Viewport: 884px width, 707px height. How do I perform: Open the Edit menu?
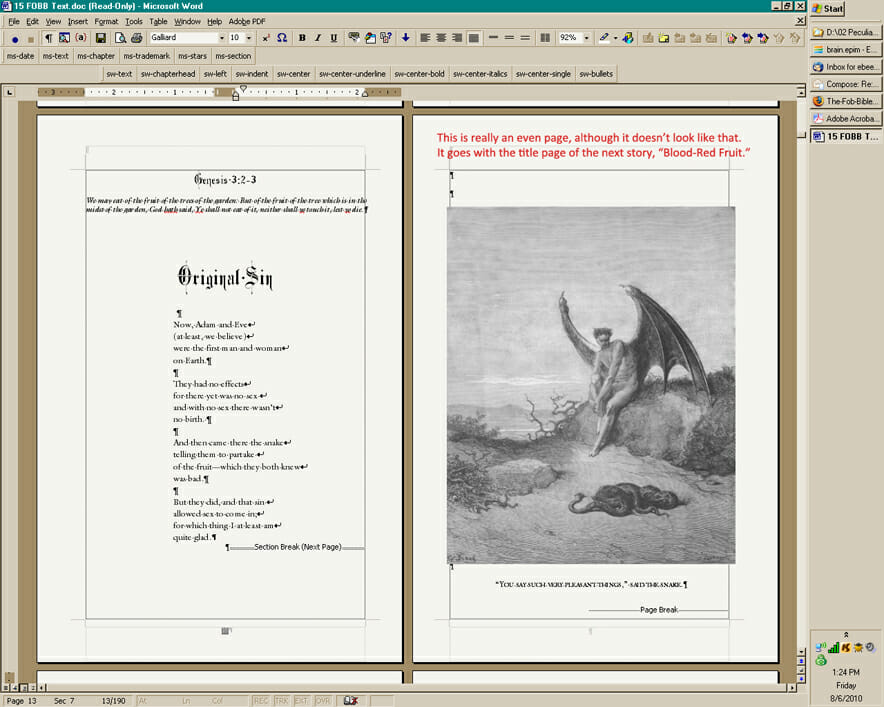click(x=33, y=21)
